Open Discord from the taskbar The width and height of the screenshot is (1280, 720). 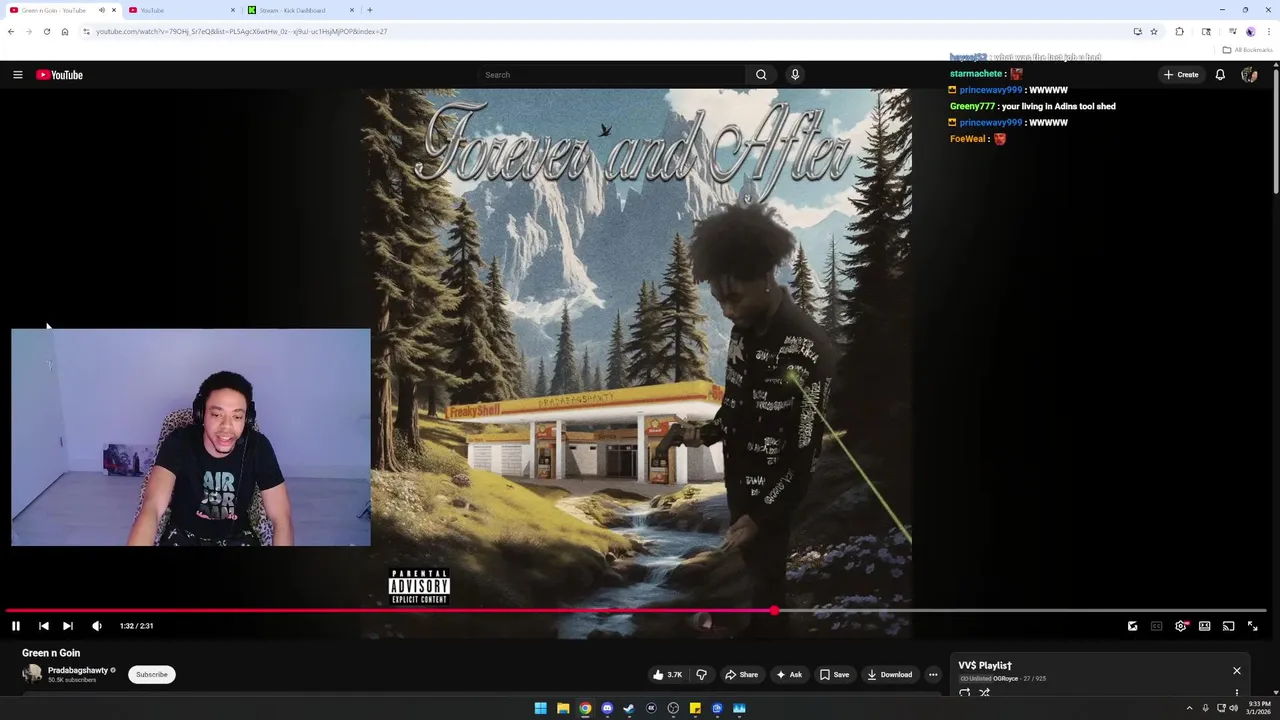click(607, 708)
